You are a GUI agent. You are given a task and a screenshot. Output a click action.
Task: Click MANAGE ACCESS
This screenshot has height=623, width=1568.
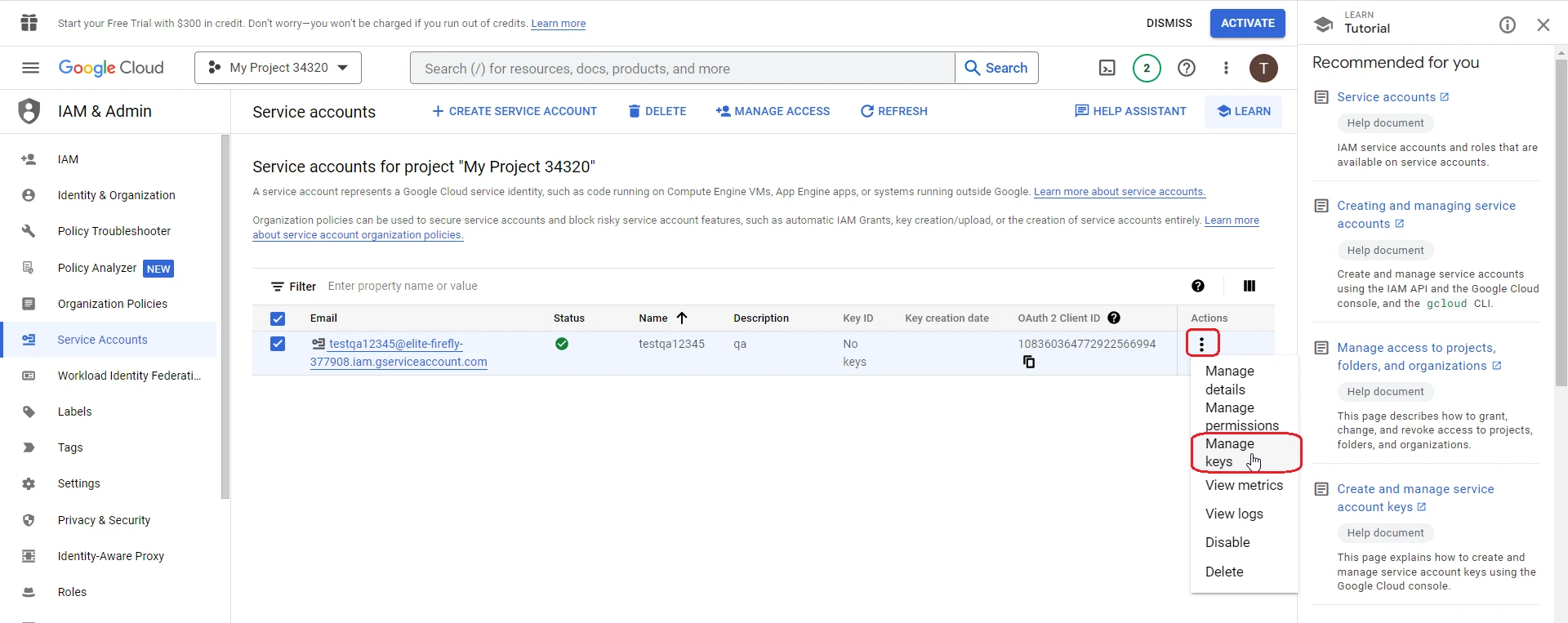pyautogui.click(x=773, y=111)
